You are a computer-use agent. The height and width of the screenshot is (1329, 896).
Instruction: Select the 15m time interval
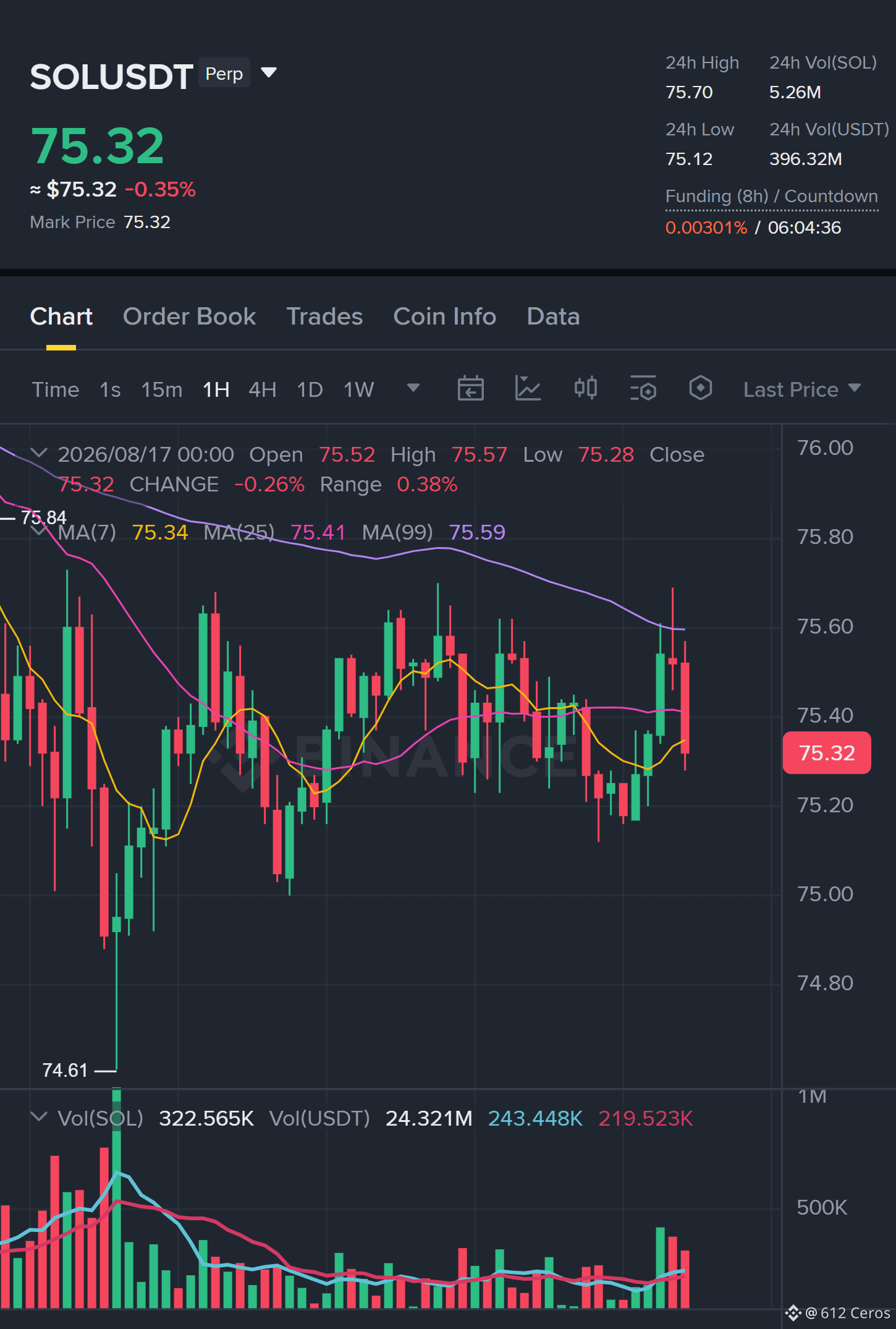161,389
